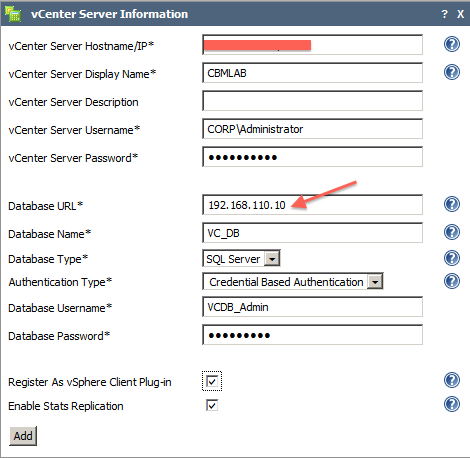The width and height of the screenshot is (470, 458).
Task: Close the vCenter Server Information dialog
Action: point(460,14)
